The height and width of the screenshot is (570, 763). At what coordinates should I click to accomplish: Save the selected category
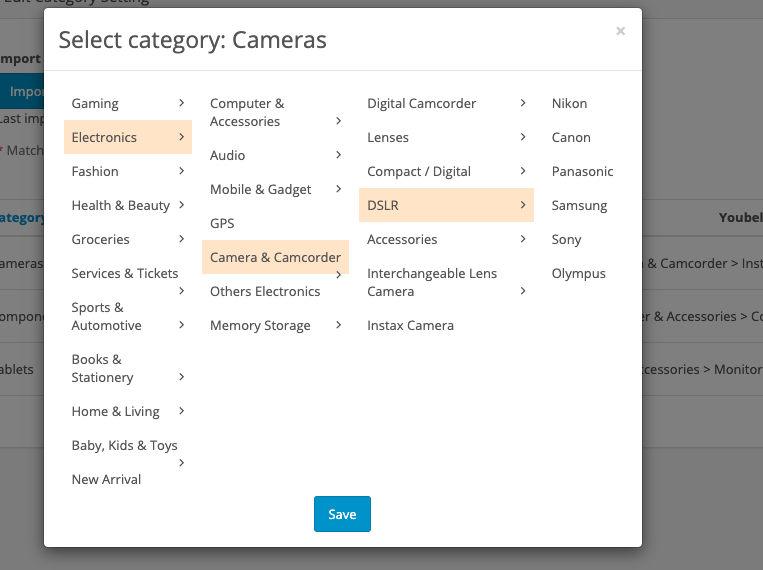click(x=342, y=514)
